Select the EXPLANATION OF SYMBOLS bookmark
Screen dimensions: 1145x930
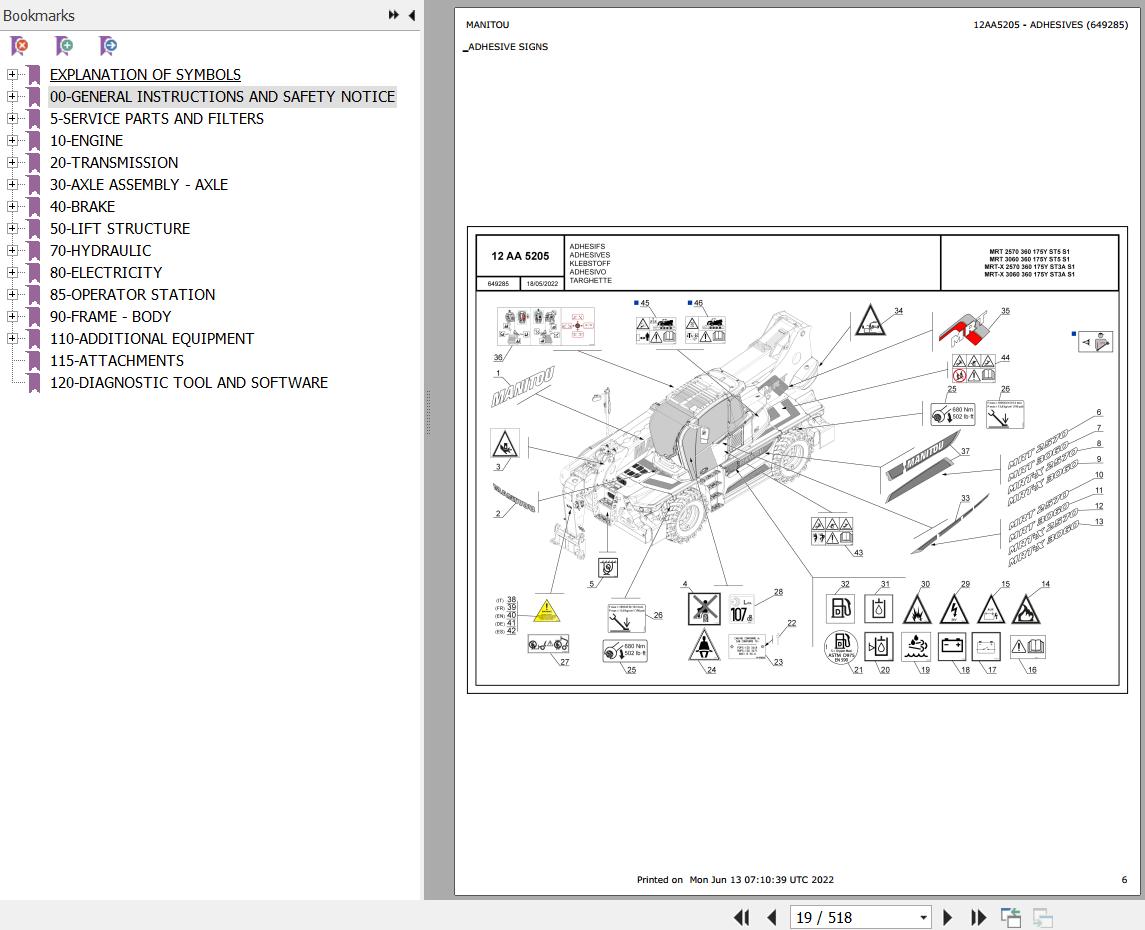[145, 74]
